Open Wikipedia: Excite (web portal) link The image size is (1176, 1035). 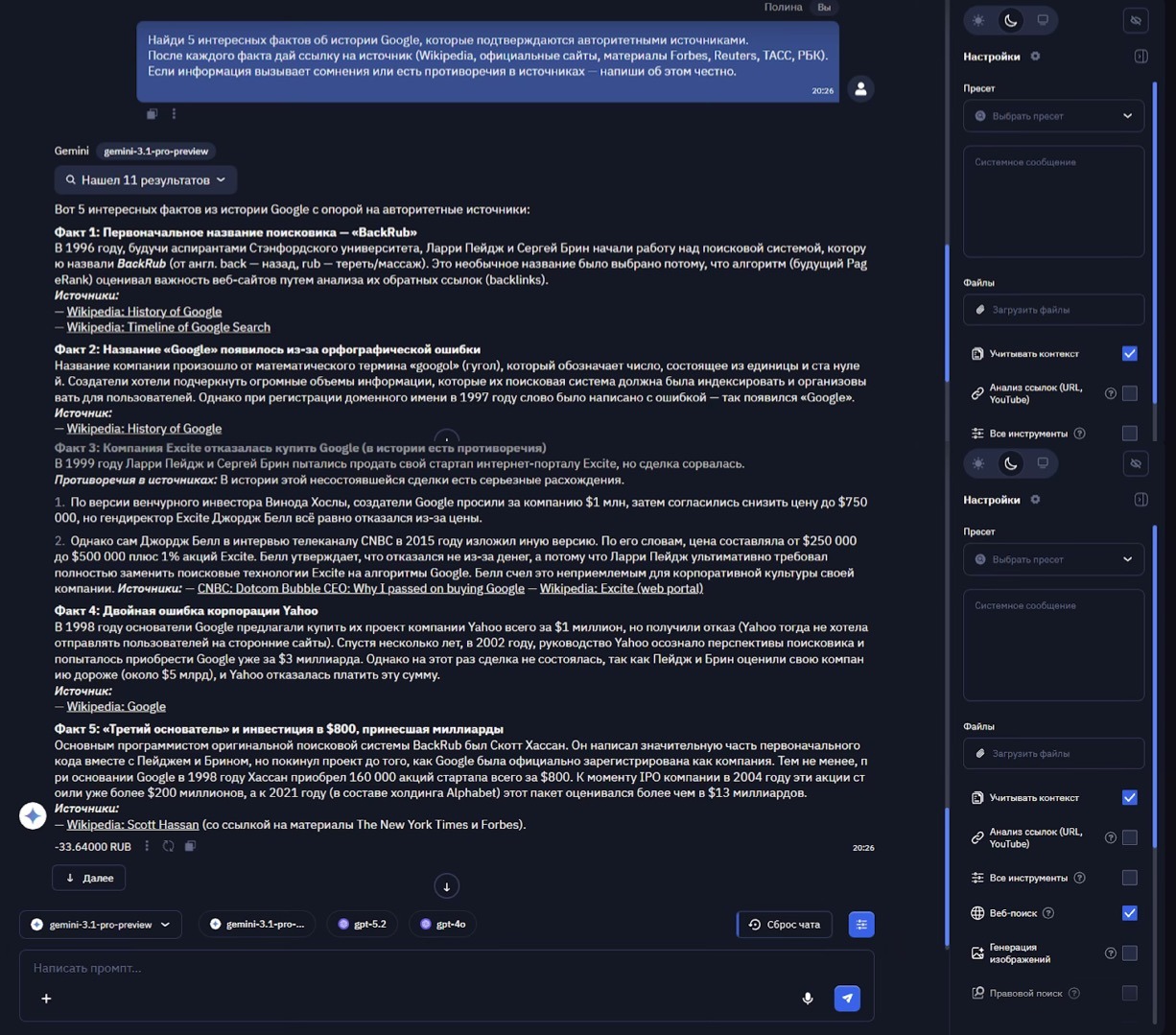(622, 588)
